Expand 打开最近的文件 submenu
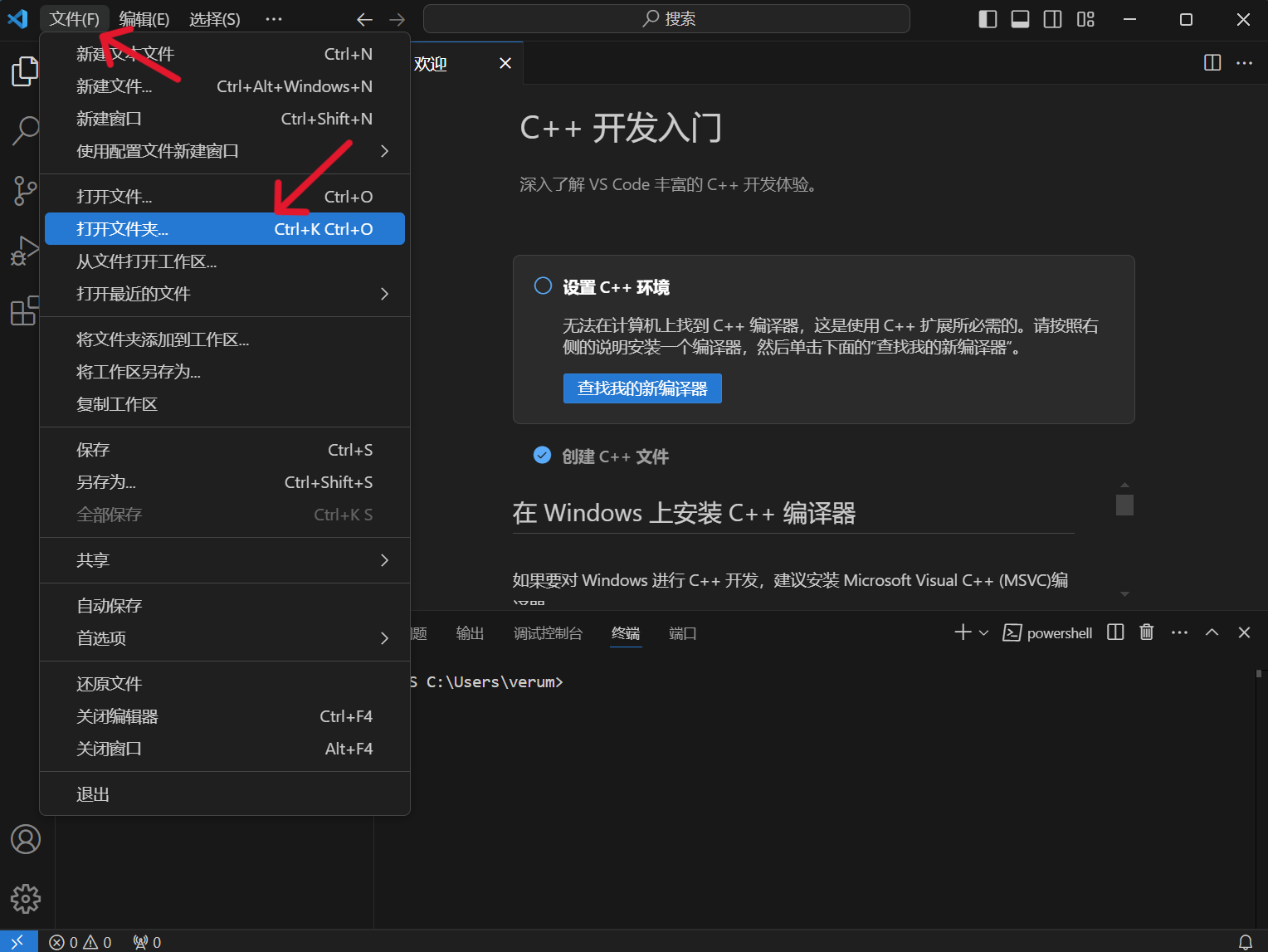1268x952 pixels. [225, 294]
